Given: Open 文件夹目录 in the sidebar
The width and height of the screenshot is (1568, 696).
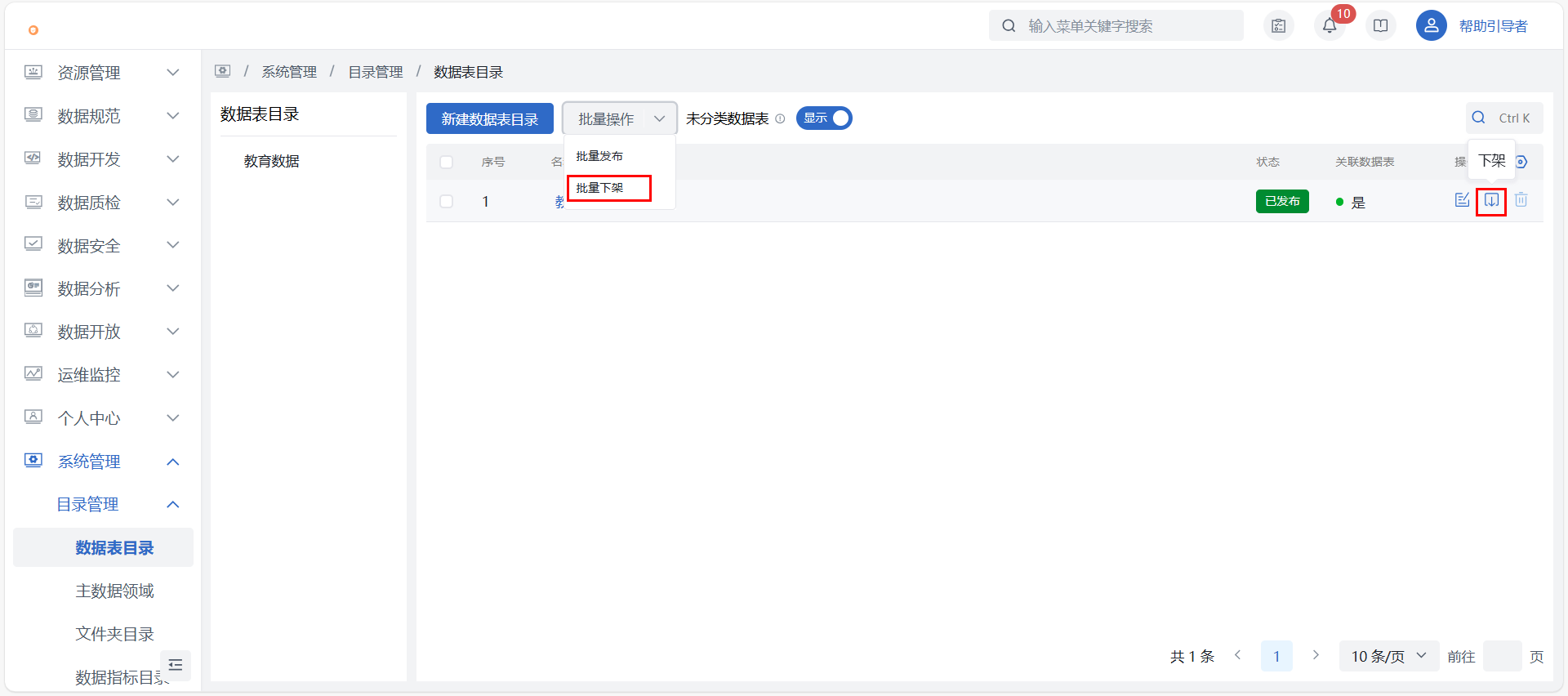Looking at the screenshot, I should click(x=114, y=634).
